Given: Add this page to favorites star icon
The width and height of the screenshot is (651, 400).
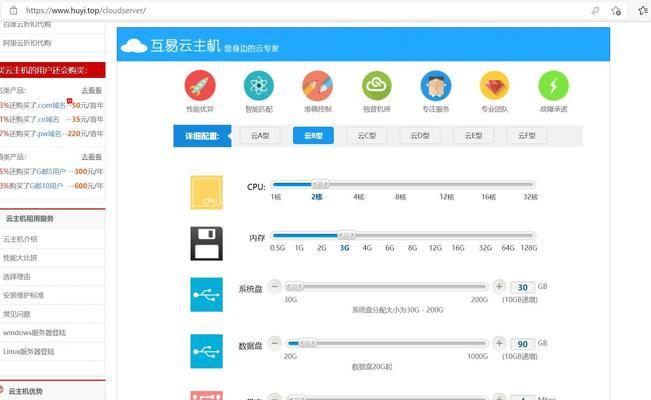Looking at the screenshot, I should [x=616, y=11].
